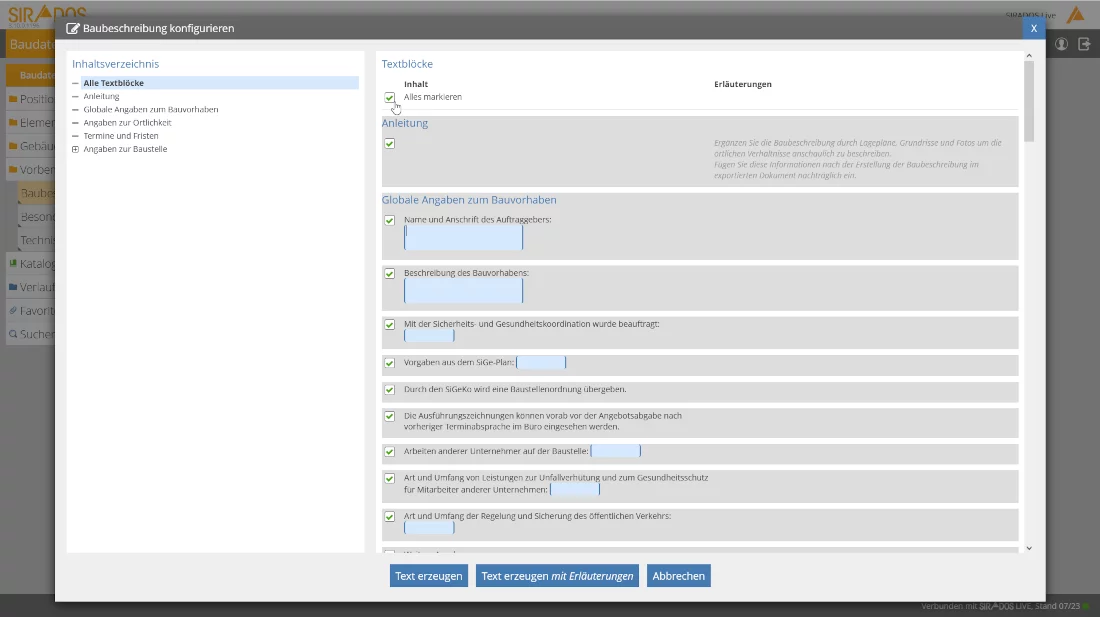Click the edit icon beside the dialog title
The image size is (1100, 617).
coord(73,29)
